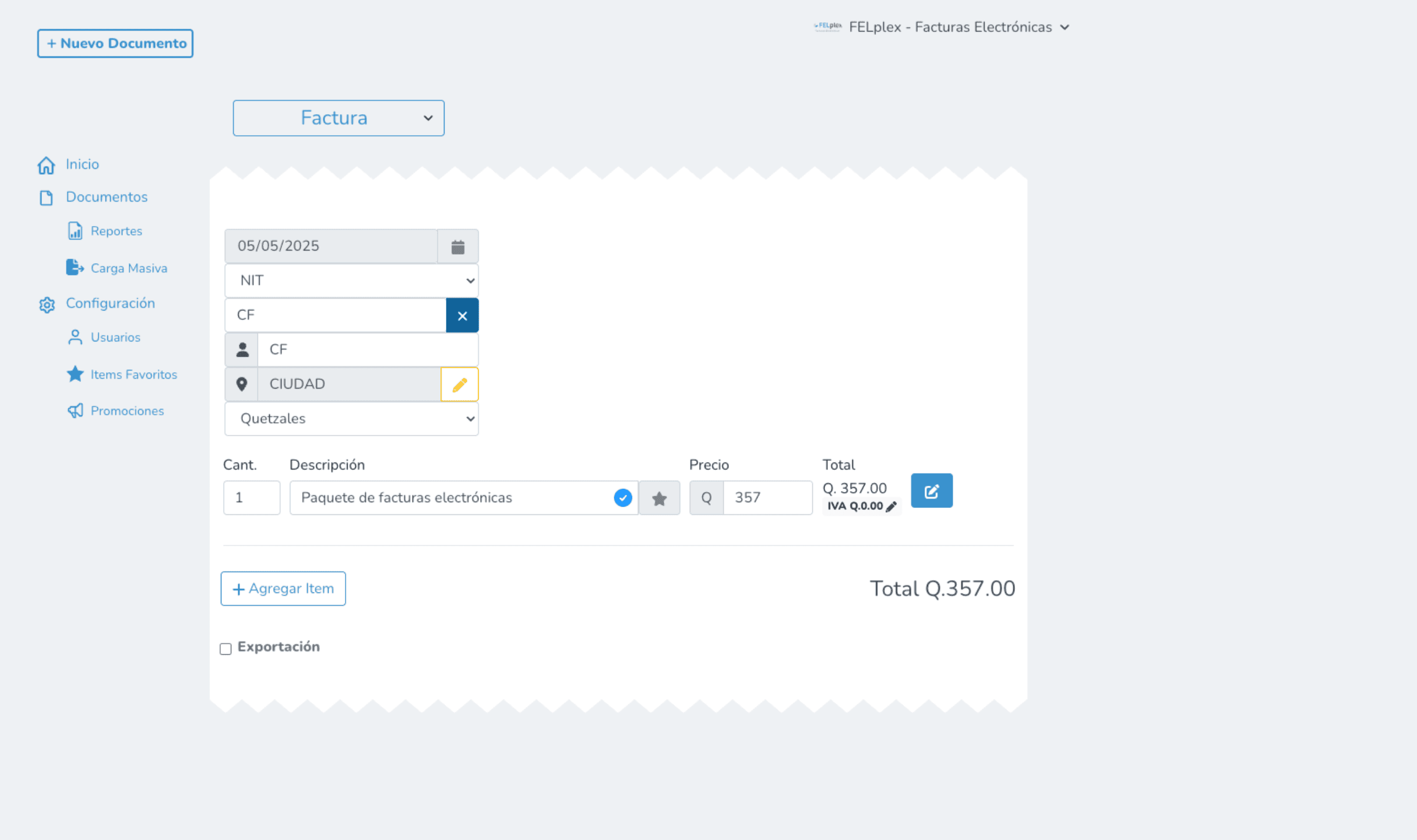Expand the NIT identification type dropdown
The image size is (1417, 840).
(351, 281)
